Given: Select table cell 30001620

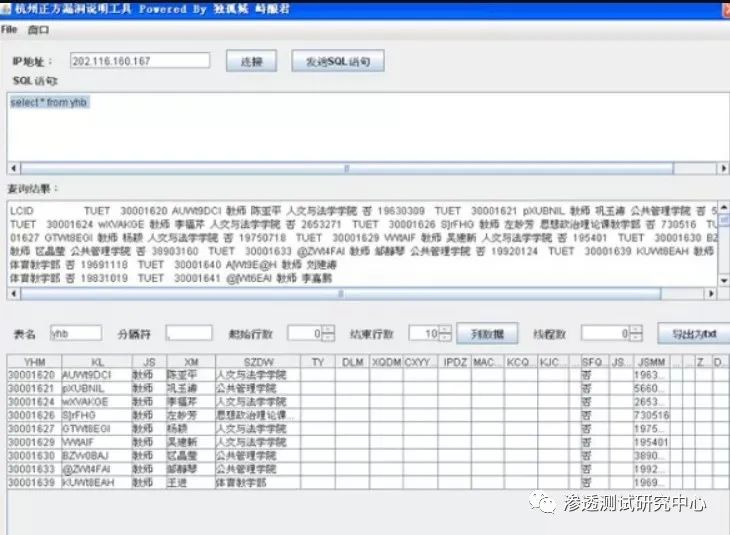Looking at the screenshot, I should [x=34, y=375].
